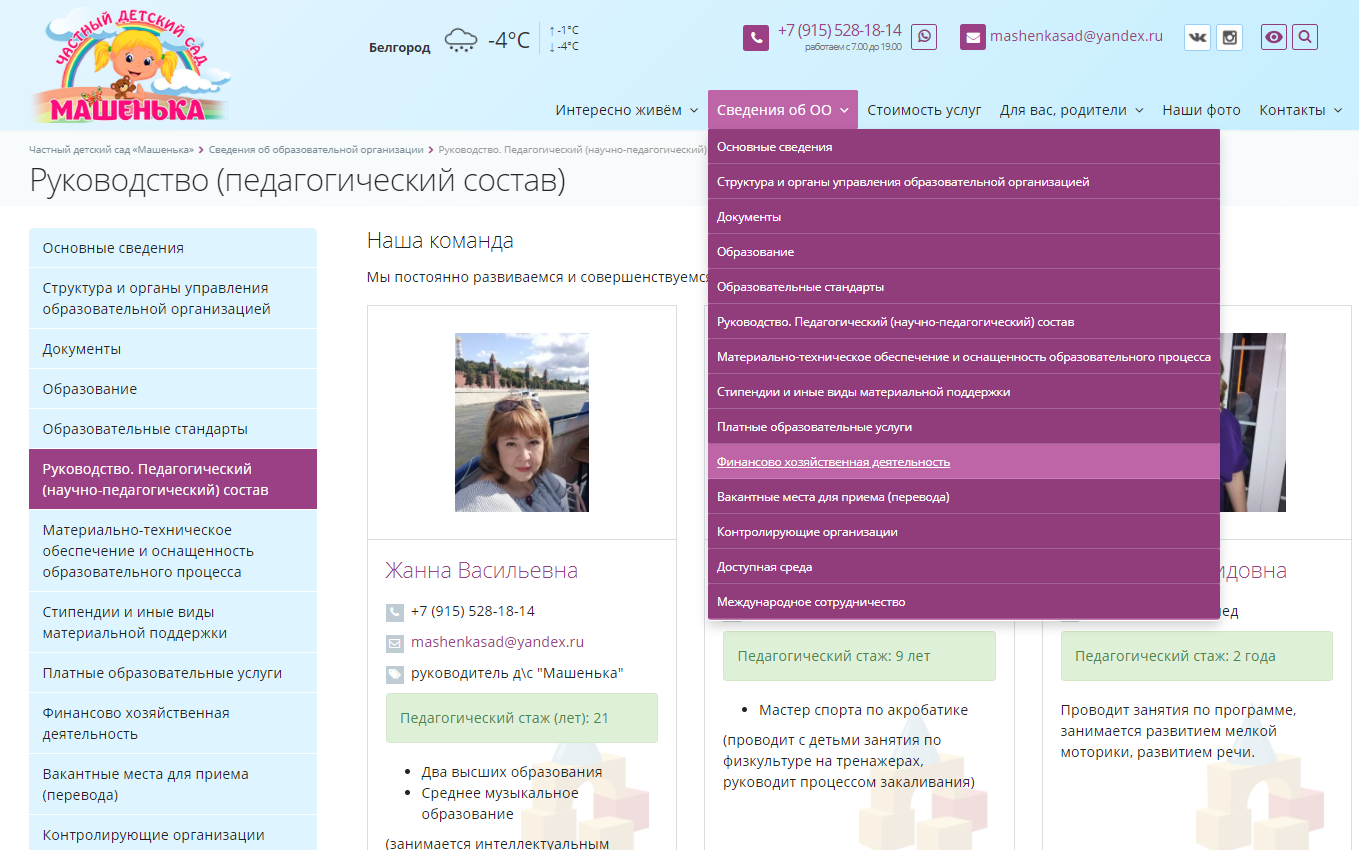Expand the Для вас, родители dropdown
Screen dimensions: 1359x850
coord(1071,110)
